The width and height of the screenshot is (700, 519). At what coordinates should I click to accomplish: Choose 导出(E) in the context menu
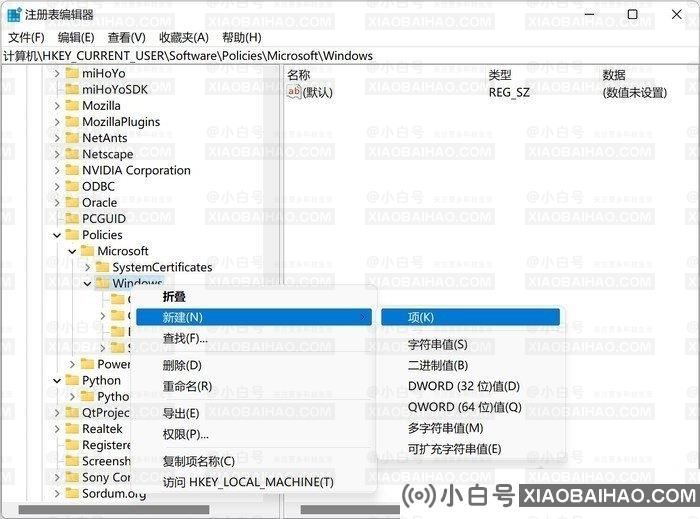tap(254, 413)
